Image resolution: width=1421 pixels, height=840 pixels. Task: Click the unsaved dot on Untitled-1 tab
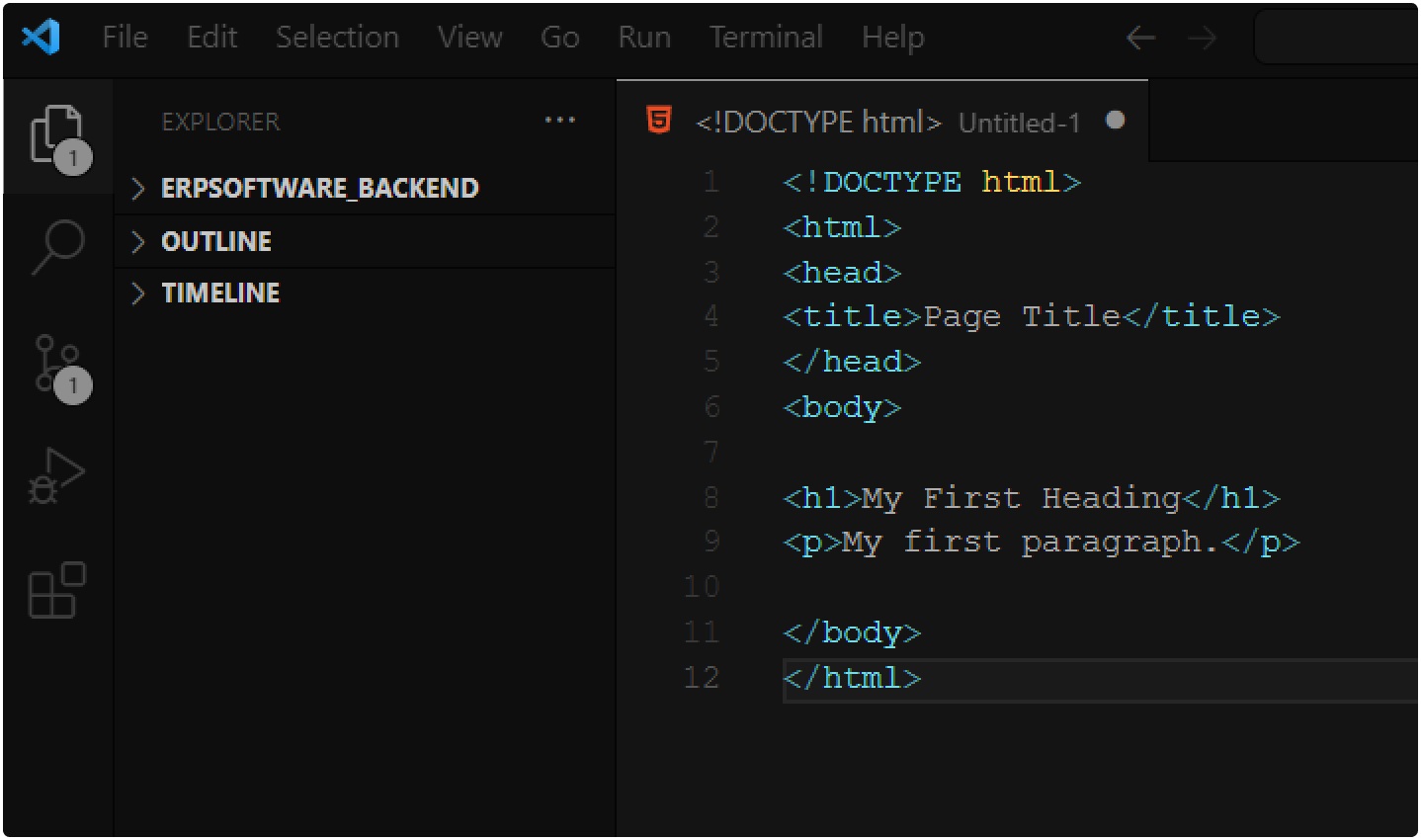click(x=1116, y=120)
